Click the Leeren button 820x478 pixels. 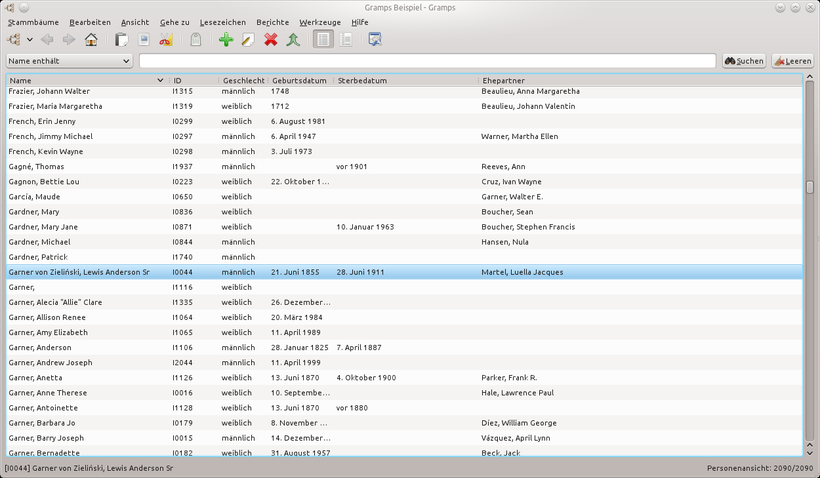(793, 61)
